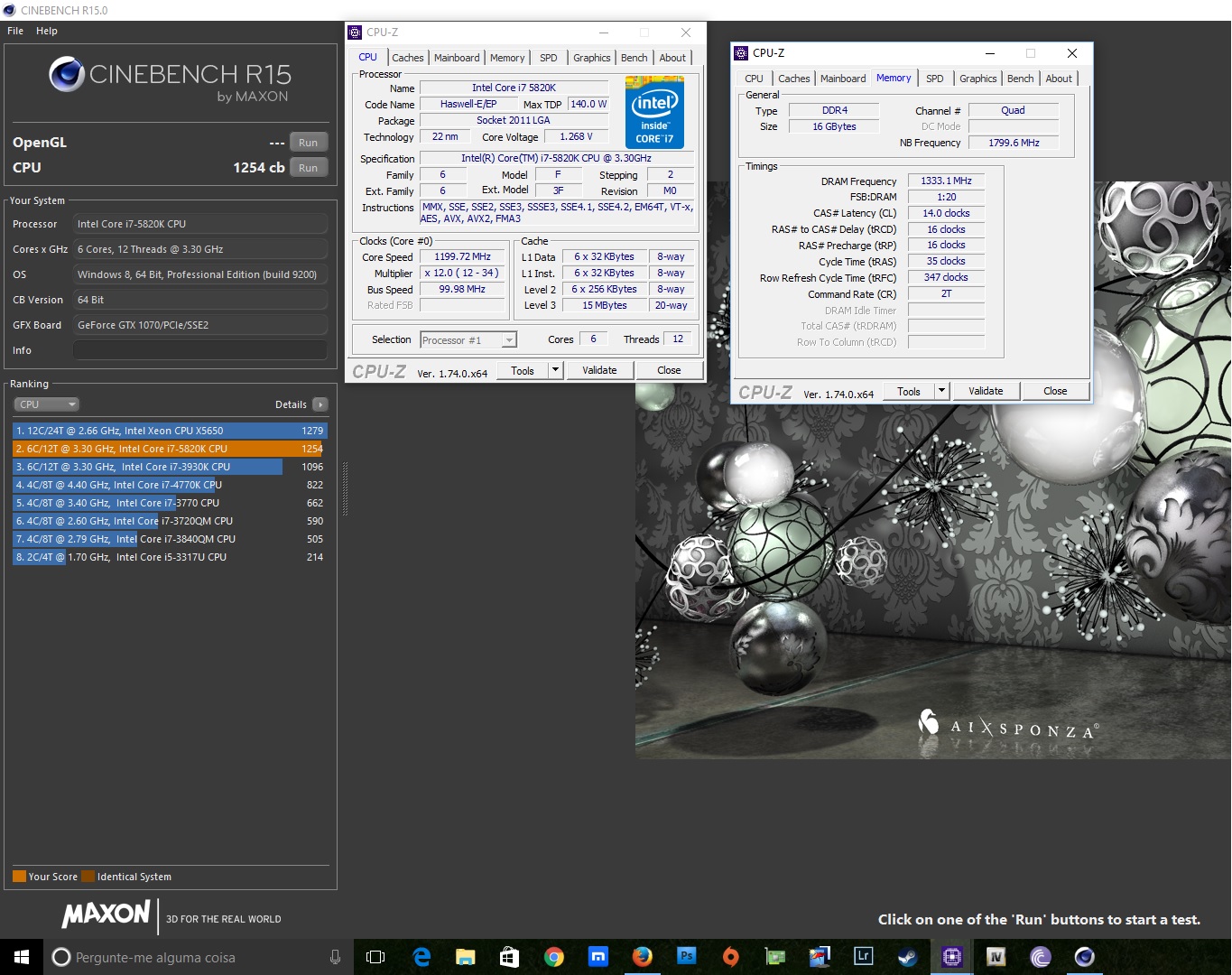This screenshot has width=1232, height=975.
Task: Open the purple torrent client taskbar icon
Action: tap(1041, 957)
